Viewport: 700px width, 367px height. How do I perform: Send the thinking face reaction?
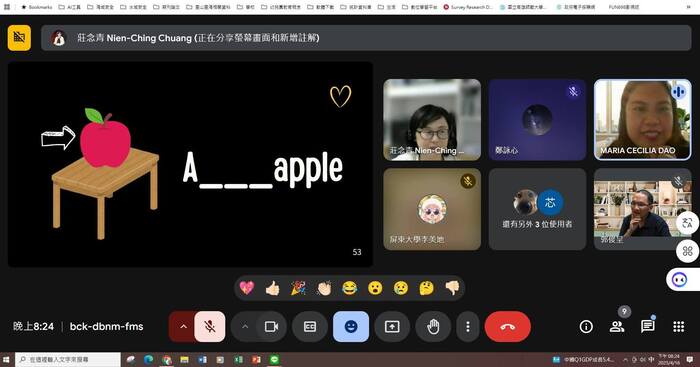[427, 288]
